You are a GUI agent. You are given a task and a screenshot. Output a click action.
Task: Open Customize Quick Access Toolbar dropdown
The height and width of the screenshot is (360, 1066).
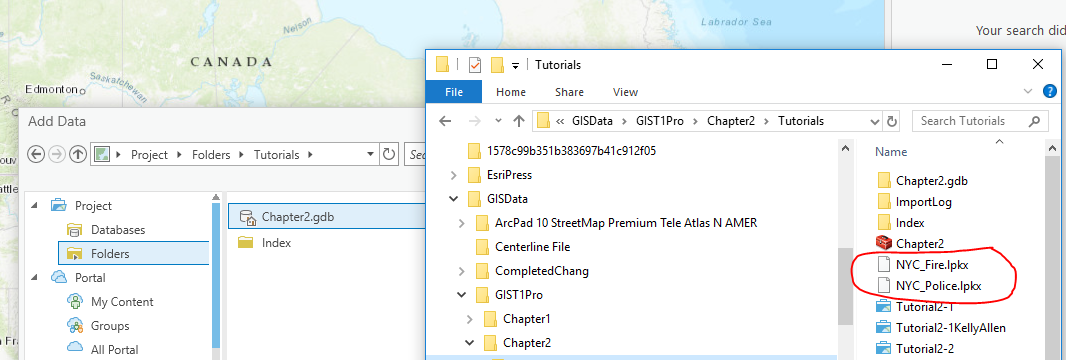(515, 66)
